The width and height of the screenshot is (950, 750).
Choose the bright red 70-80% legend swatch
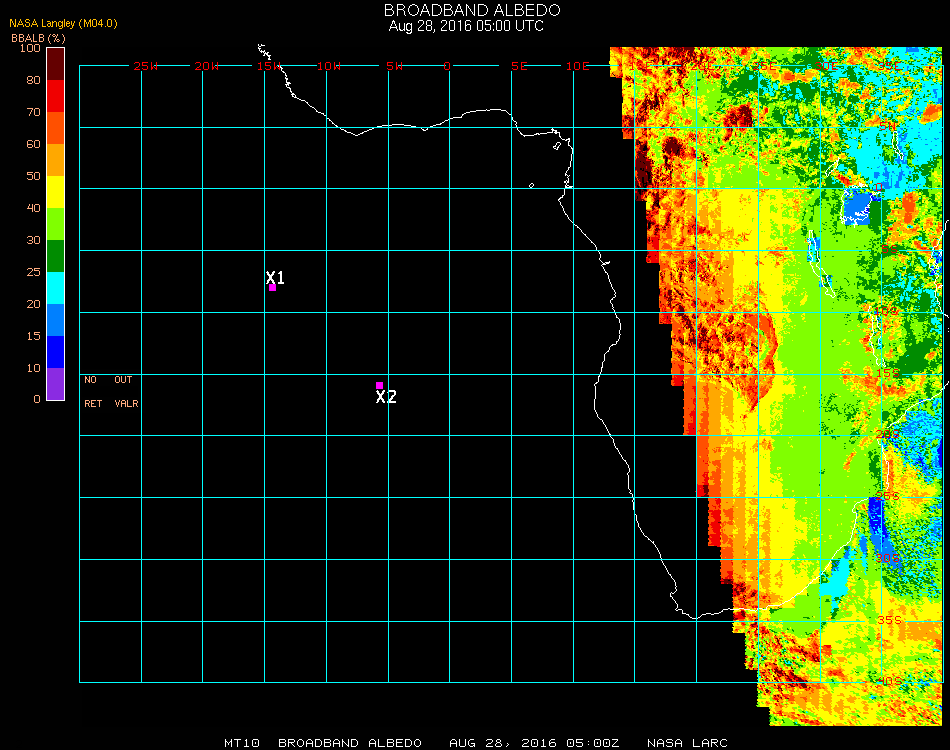(x=55, y=95)
